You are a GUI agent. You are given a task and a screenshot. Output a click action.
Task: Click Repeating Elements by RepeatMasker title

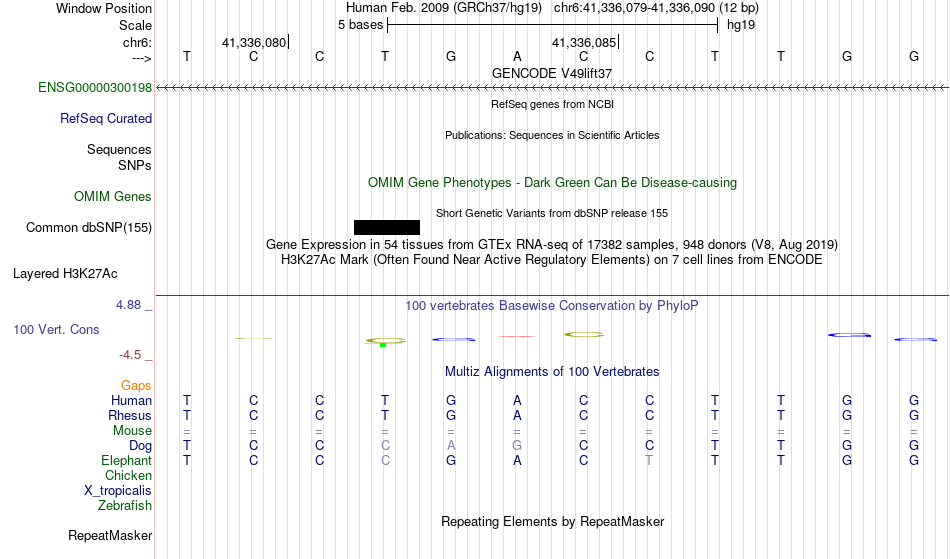[552, 521]
